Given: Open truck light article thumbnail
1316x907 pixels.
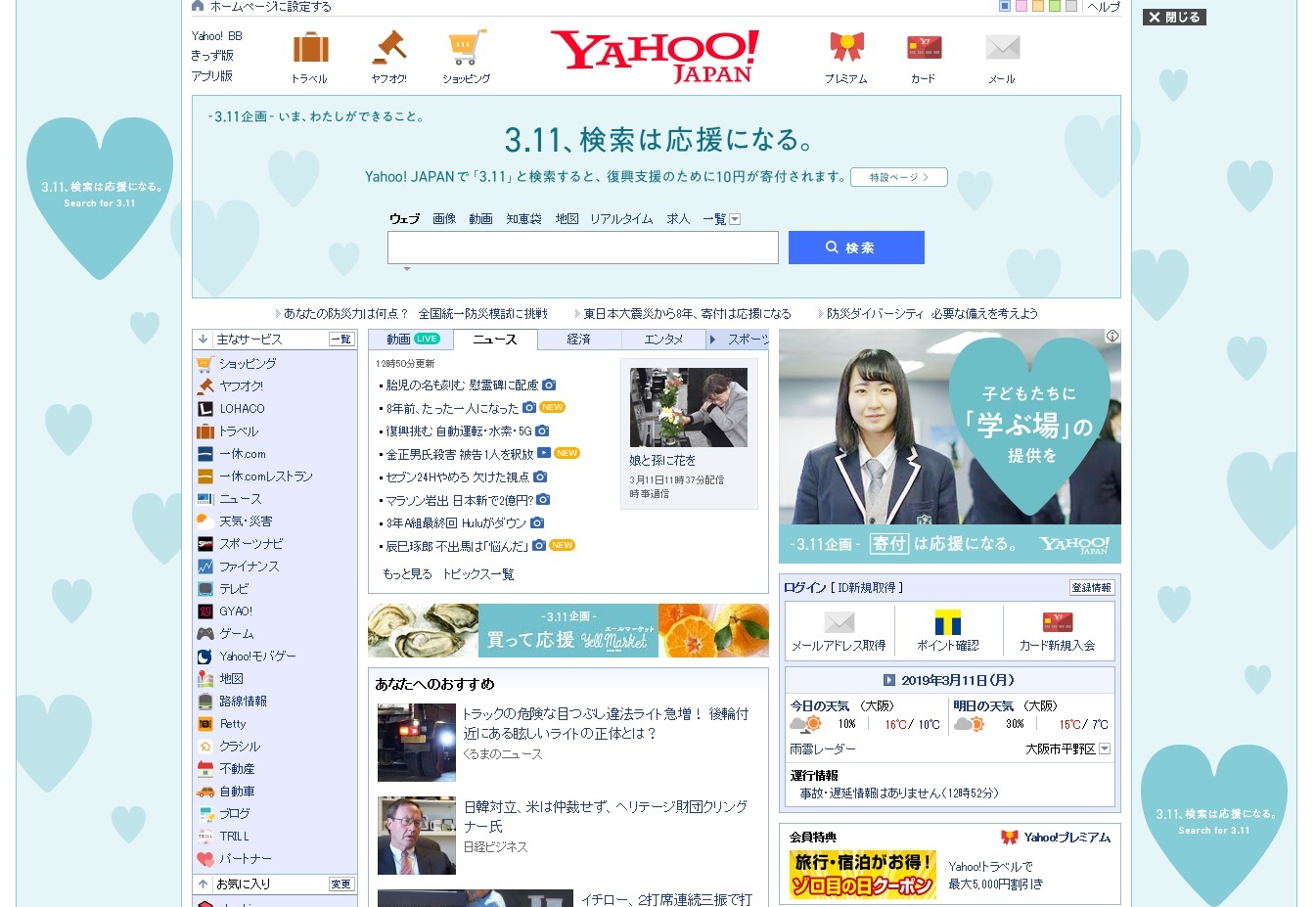Looking at the screenshot, I should tap(417, 743).
